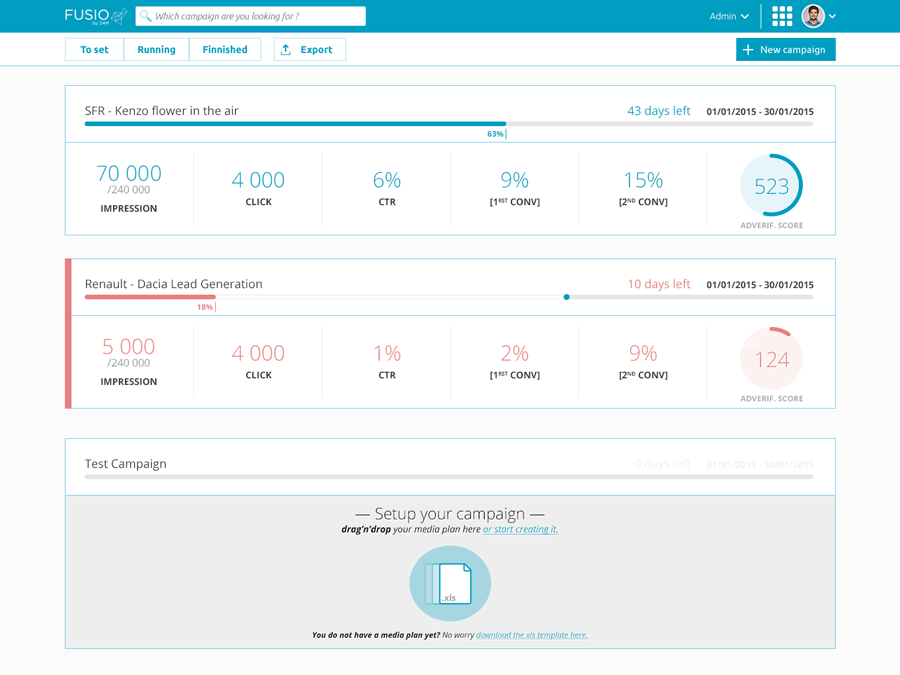
Task: Focus the campaign search field
Action: tap(250, 16)
